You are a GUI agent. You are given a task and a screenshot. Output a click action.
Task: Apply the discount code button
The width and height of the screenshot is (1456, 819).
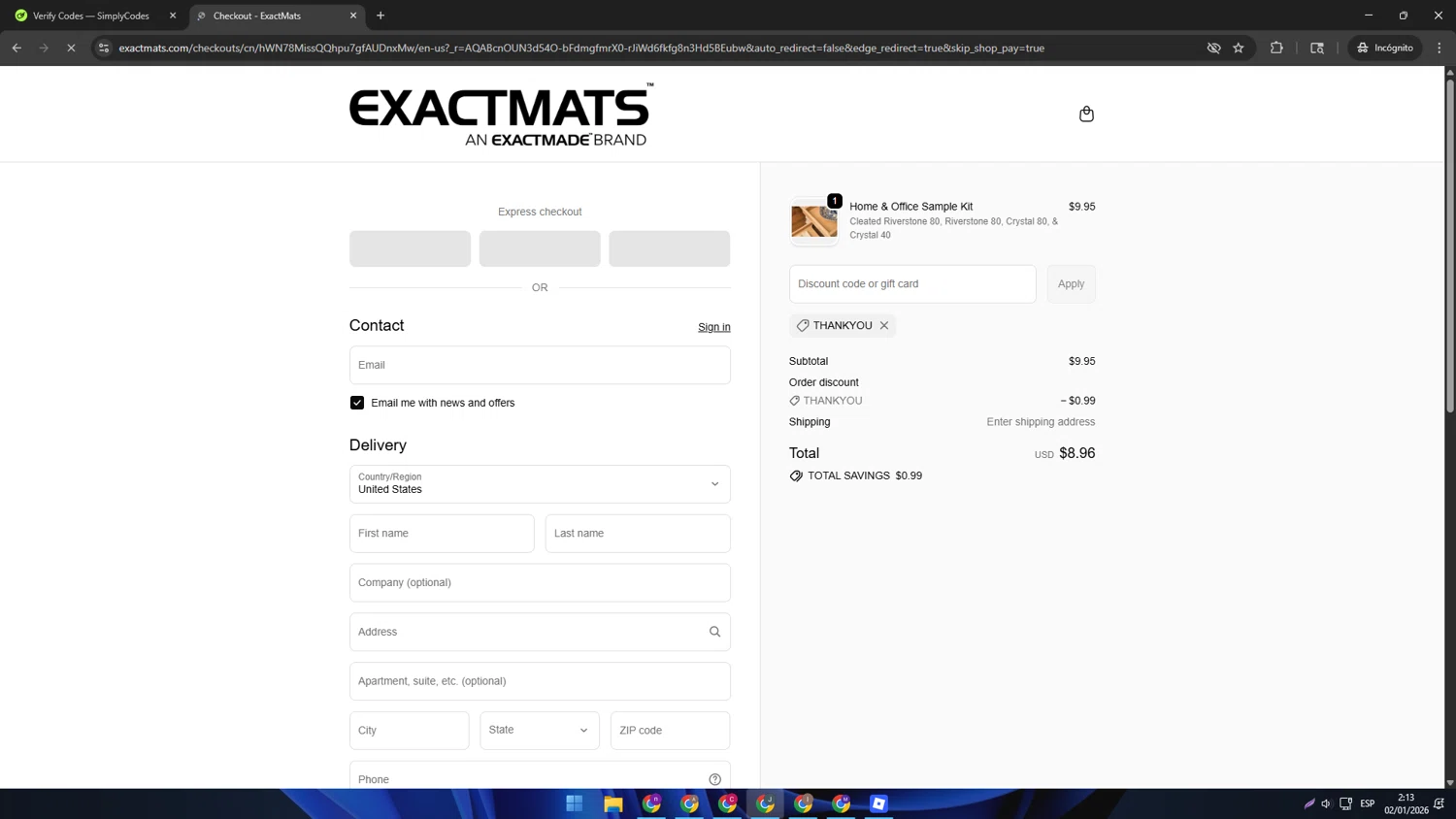(1071, 284)
